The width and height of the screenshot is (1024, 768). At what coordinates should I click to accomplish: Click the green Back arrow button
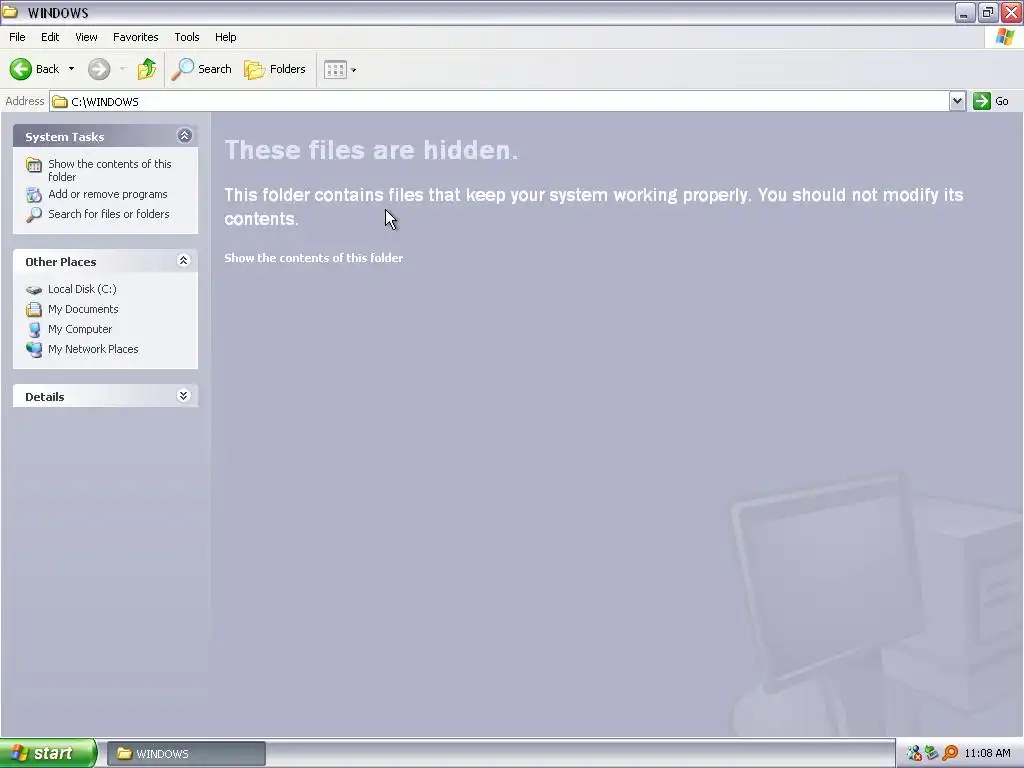coord(21,69)
